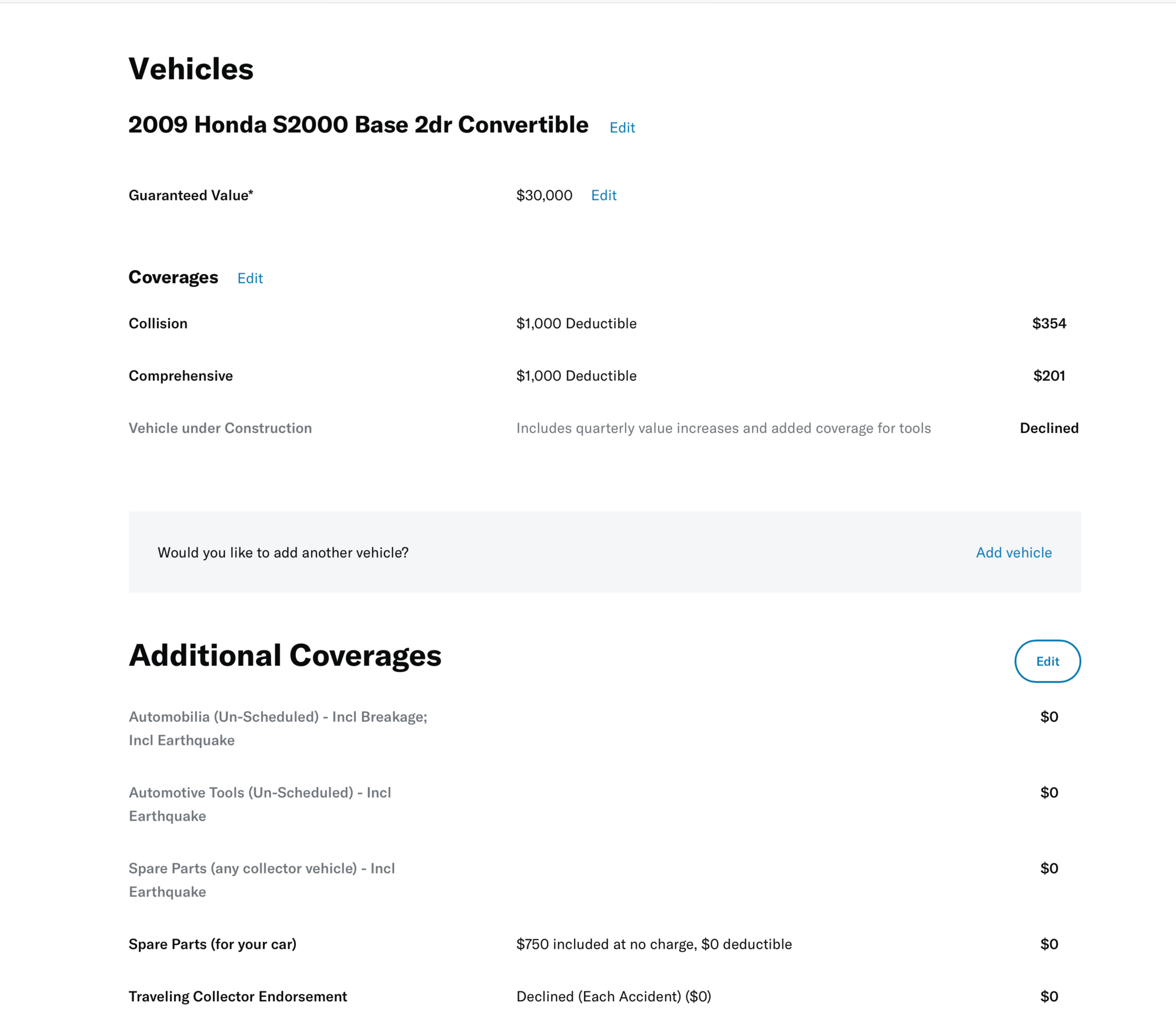Click the Collision $354 premium

pos(1049,324)
